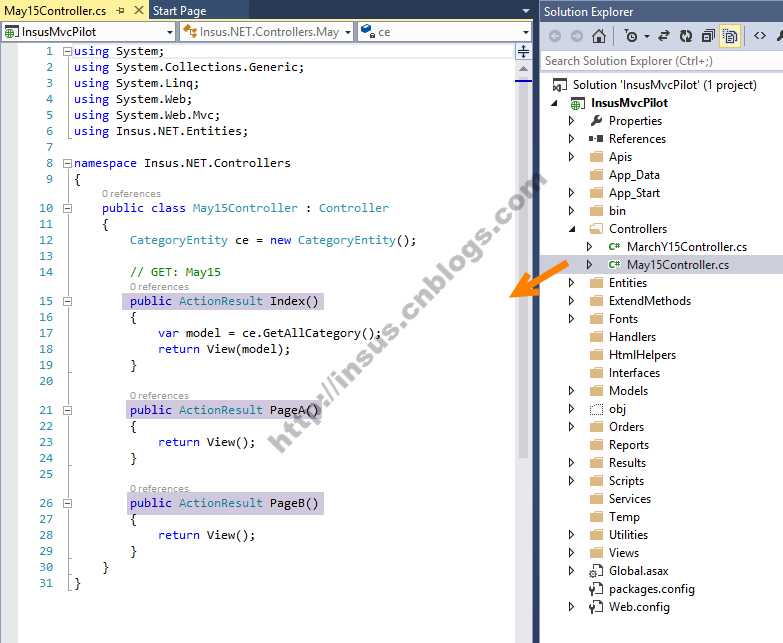Click the Collapse All icon
783x643 pixels.
[708, 36]
